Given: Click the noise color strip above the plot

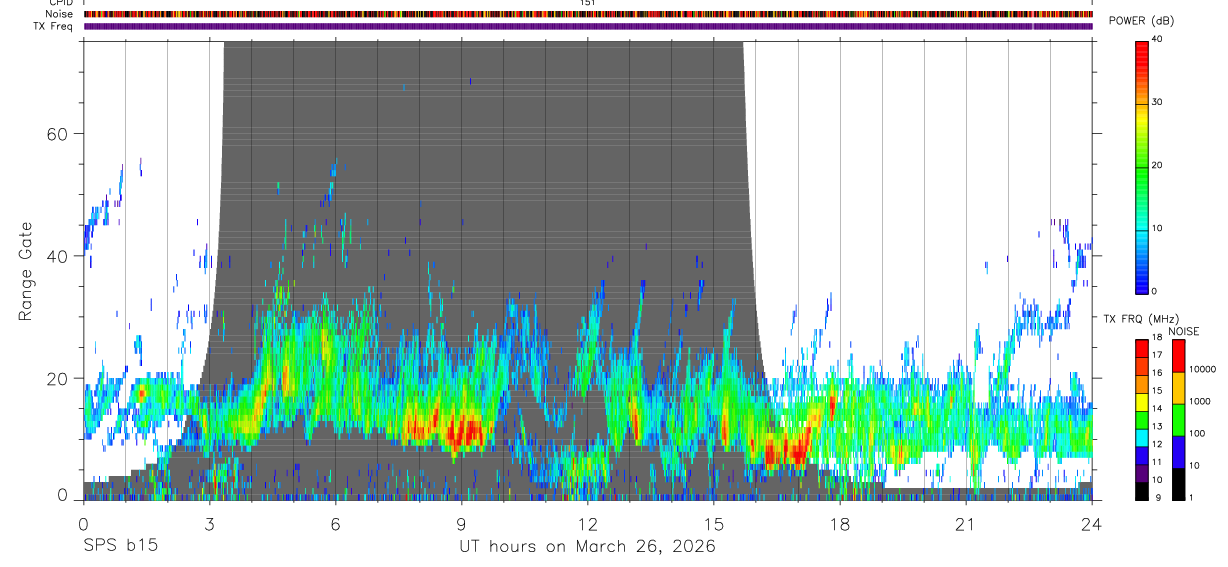Looking at the screenshot, I should 588,14.
